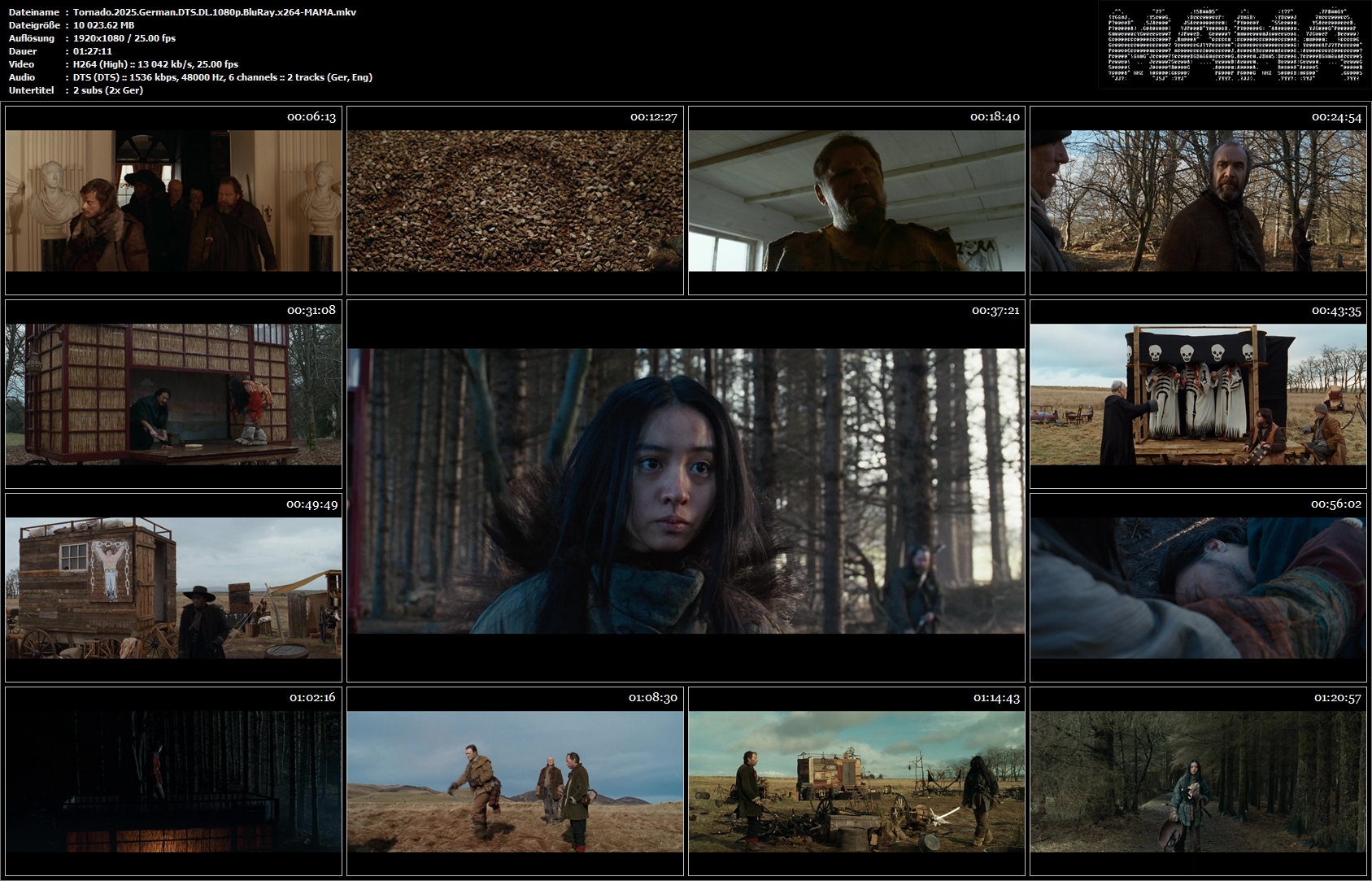Click the resolution text 1920x1080 / 25.00 fps
This screenshot has width=1372, height=881.
pyautogui.click(x=124, y=38)
